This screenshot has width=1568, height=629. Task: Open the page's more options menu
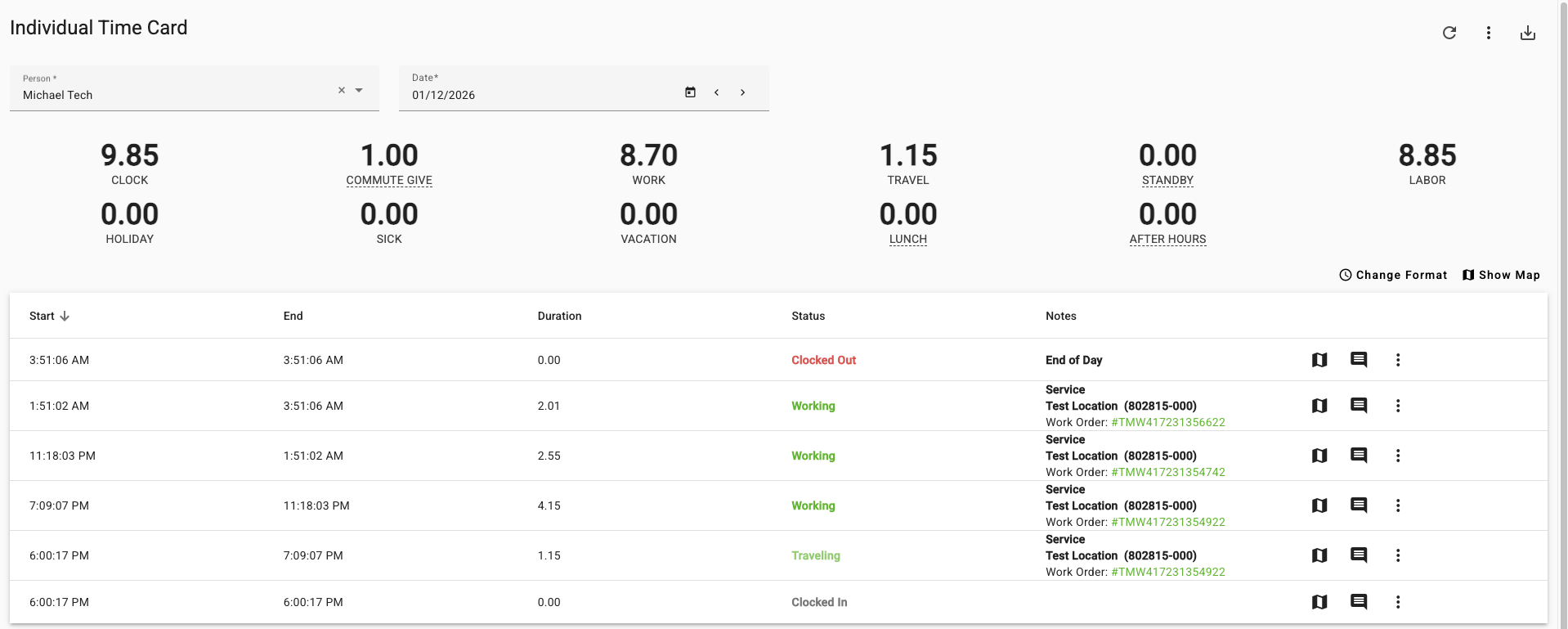tap(1489, 33)
